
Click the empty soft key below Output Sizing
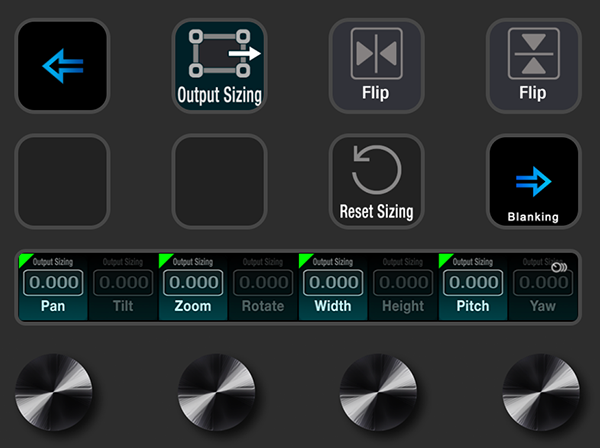(219, 181)
